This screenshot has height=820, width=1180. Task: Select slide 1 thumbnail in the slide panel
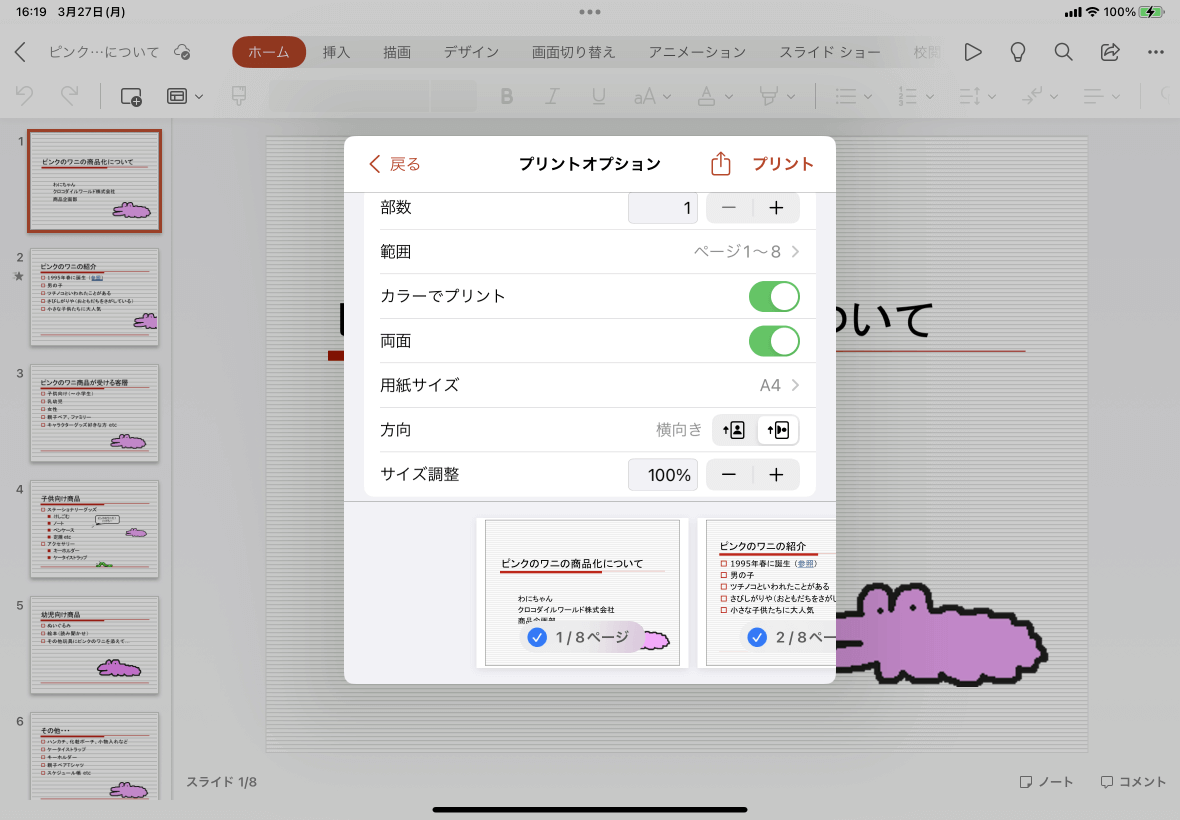pyautogui.click(x=95, y=181)
